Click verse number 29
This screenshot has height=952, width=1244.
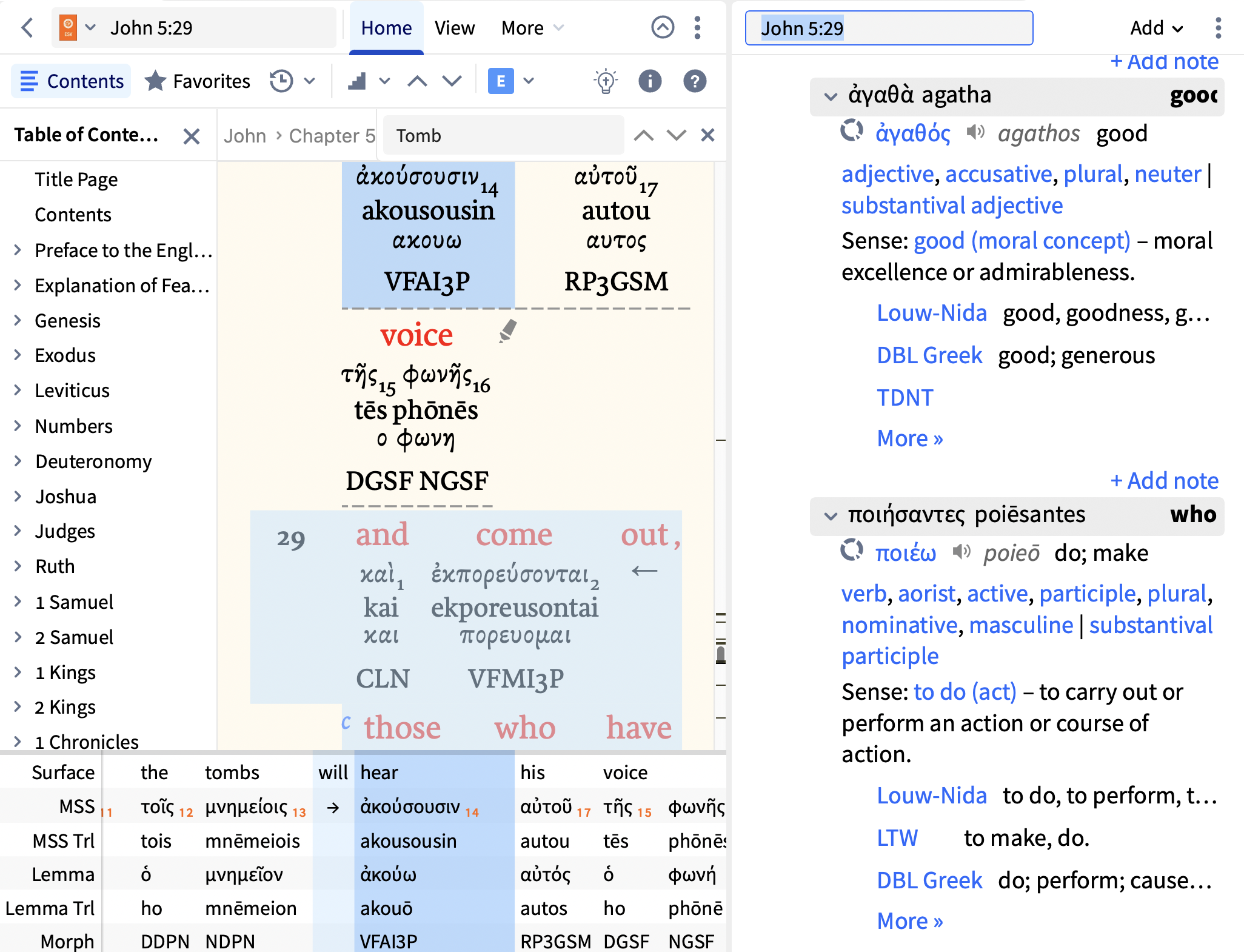click(291, 538)
